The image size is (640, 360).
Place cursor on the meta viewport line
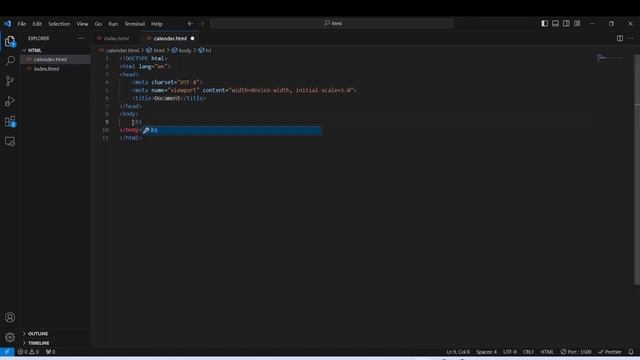point(244,90)
